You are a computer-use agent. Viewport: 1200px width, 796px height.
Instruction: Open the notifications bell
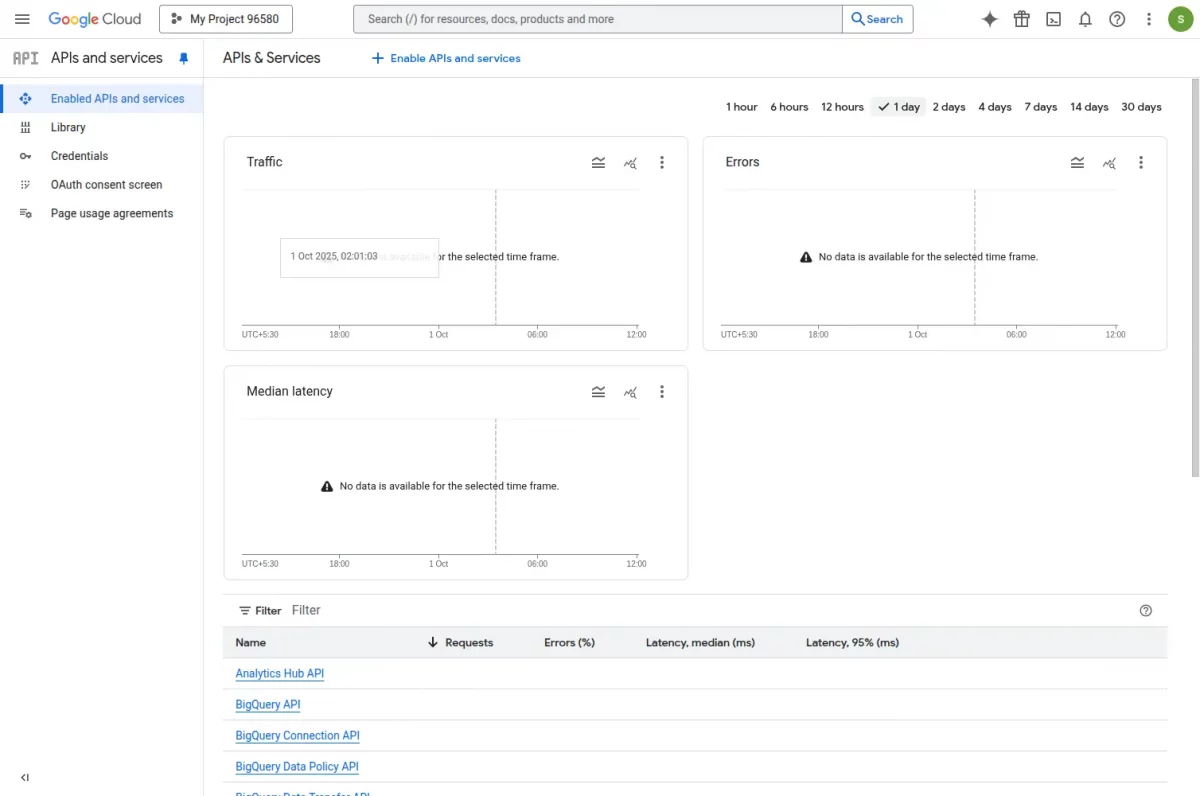pos(1085,19)
